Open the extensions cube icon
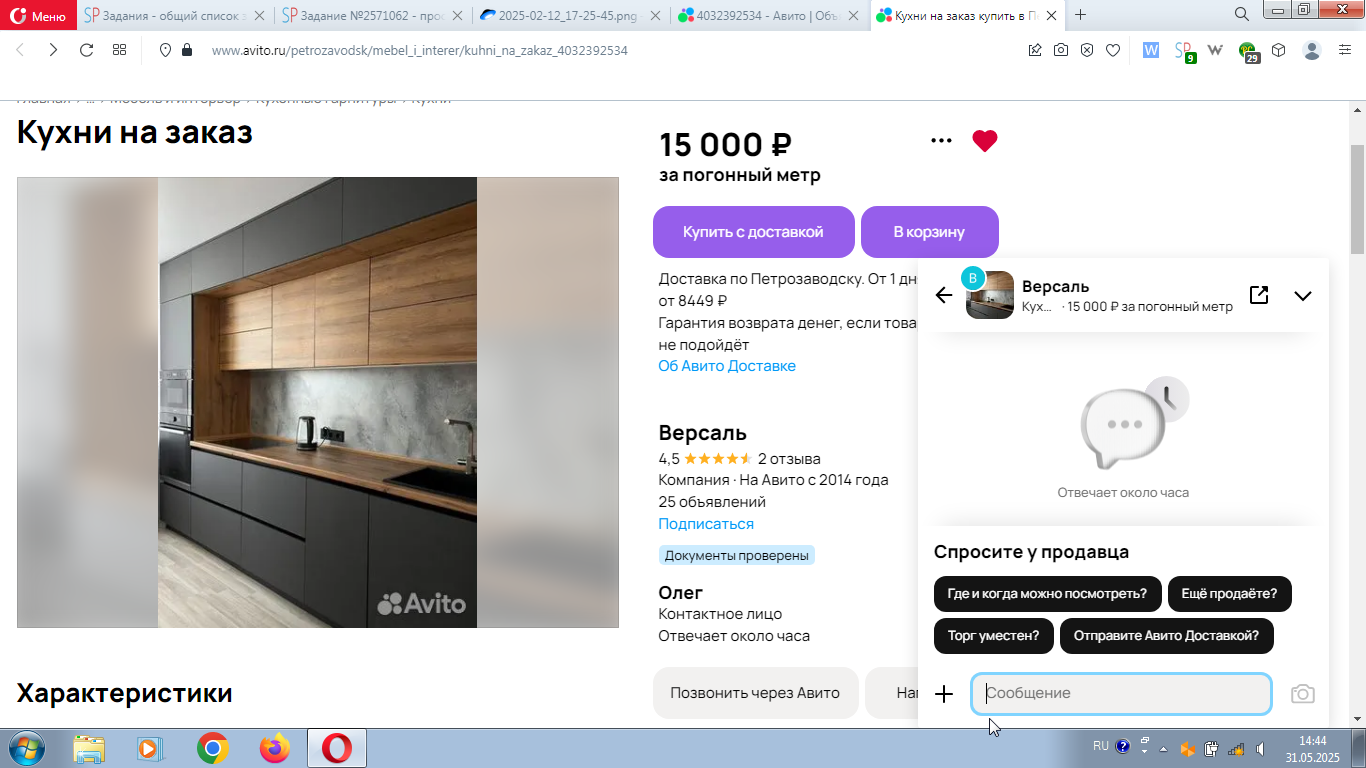This screenshot has width=1366, height=768. 1279,50
